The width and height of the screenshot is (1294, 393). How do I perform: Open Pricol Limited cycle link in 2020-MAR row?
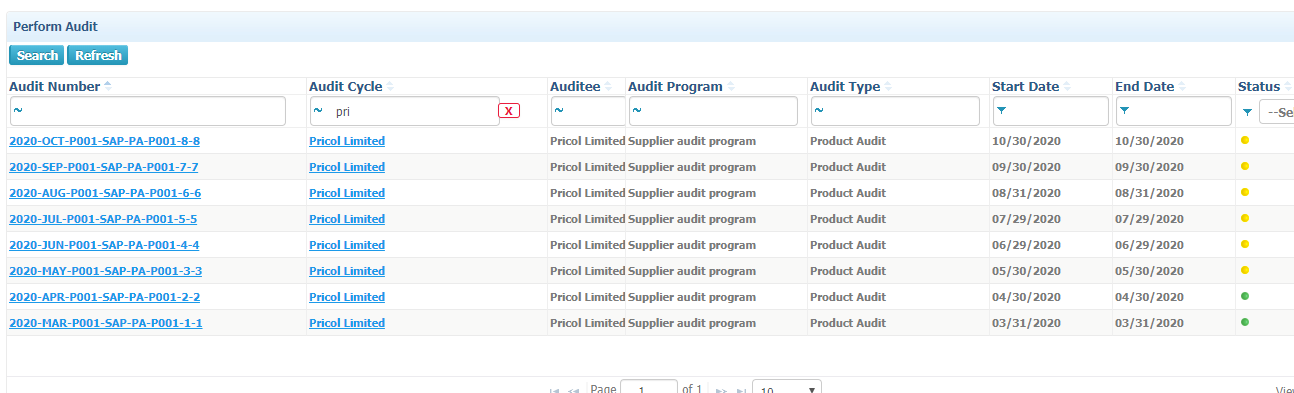(x=347, y=323)
